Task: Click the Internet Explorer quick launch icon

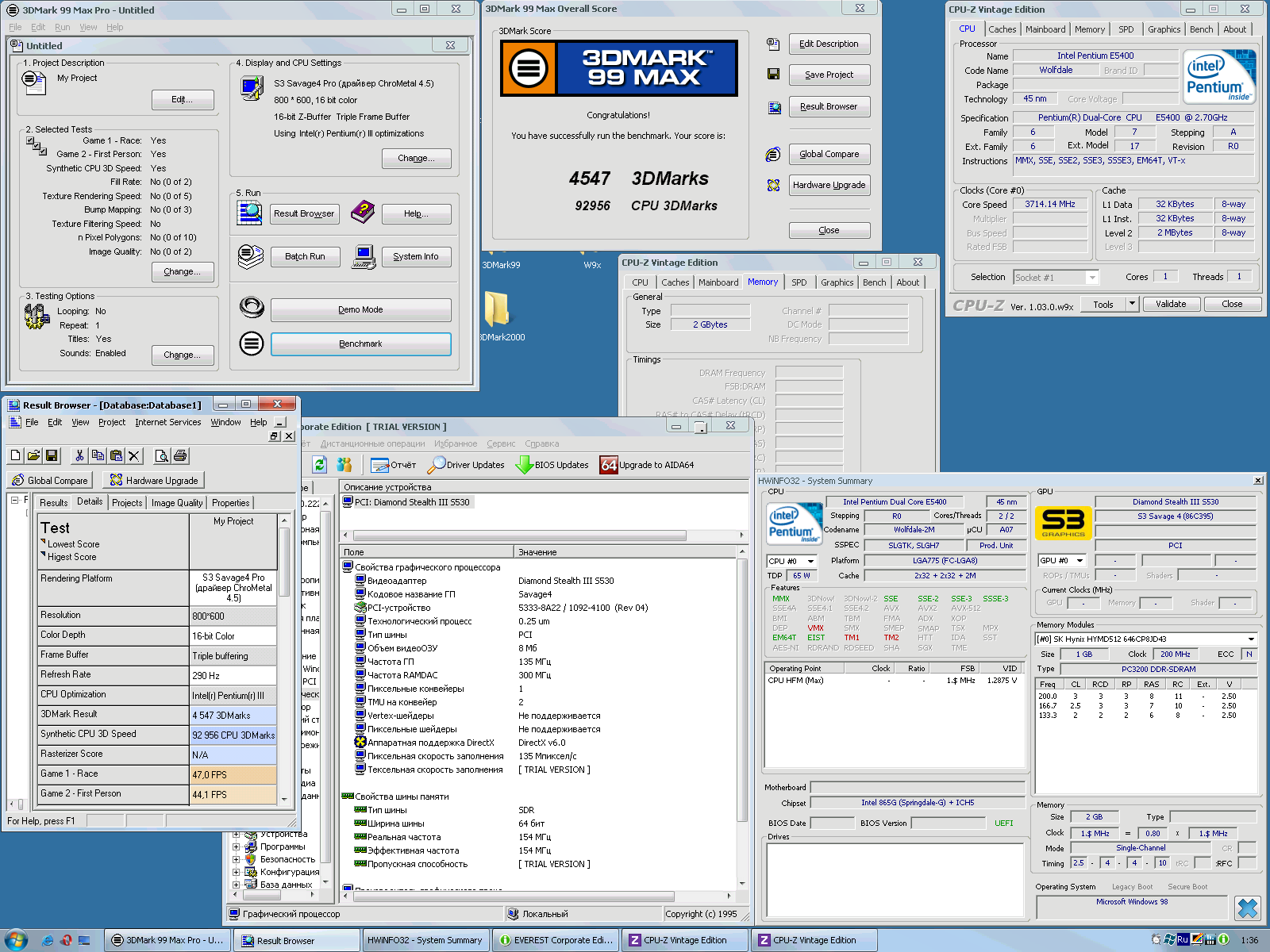Action: pos(48,940)
